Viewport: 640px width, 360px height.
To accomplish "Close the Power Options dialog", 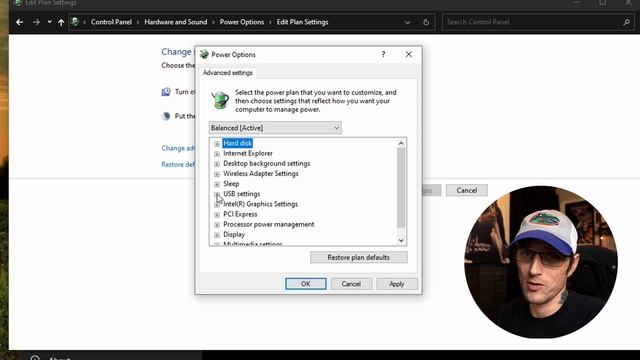I will [409, 54].
